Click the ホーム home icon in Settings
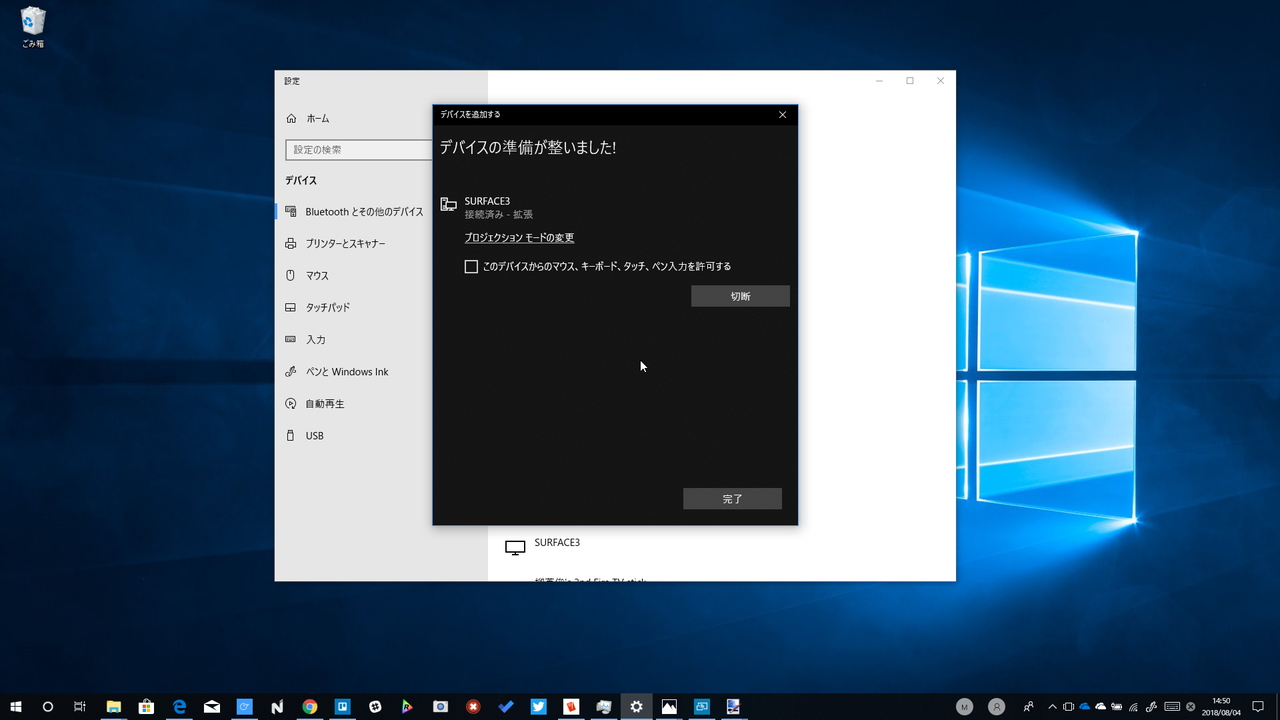 [291, 119]
